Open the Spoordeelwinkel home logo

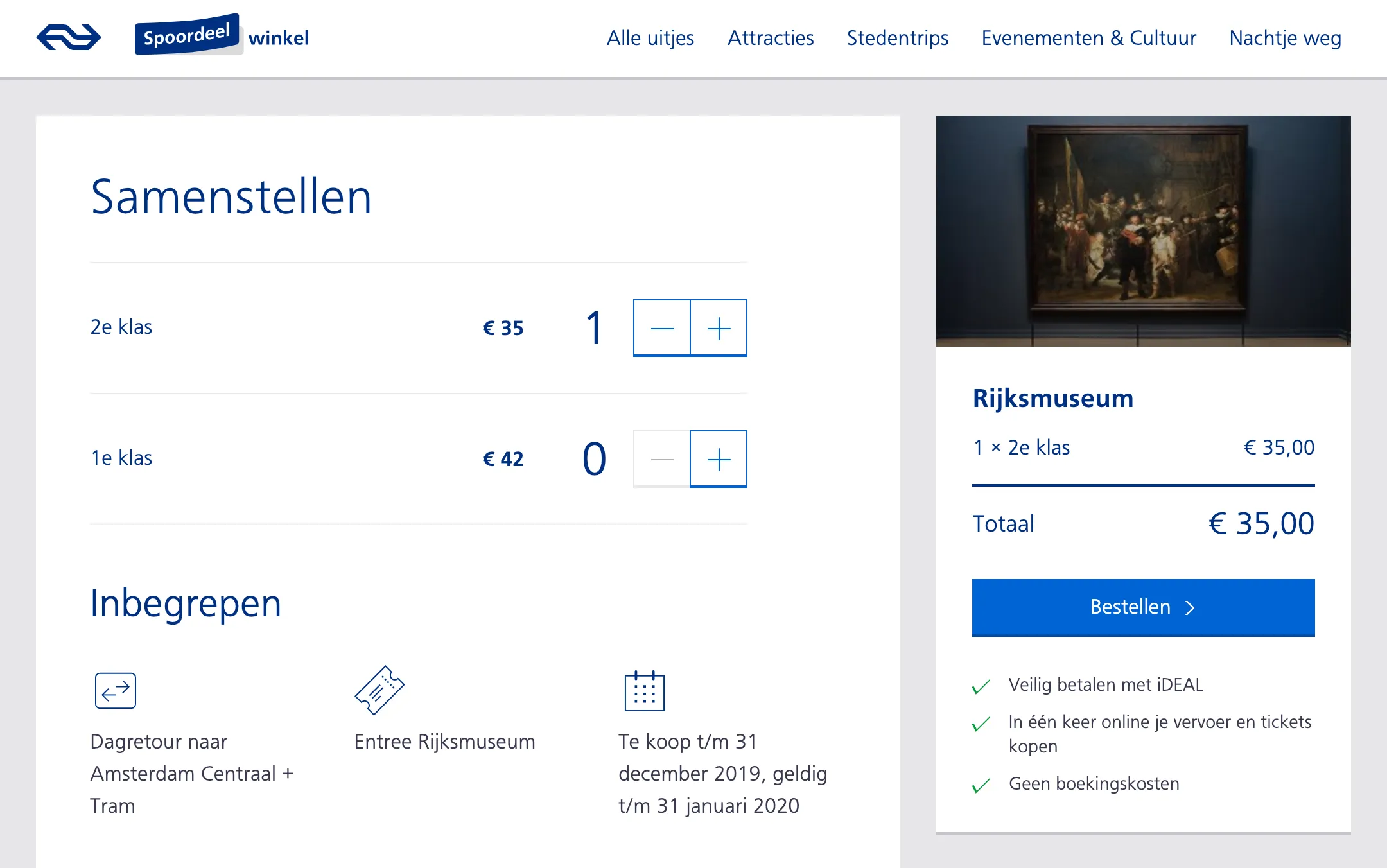pos(222,35)
